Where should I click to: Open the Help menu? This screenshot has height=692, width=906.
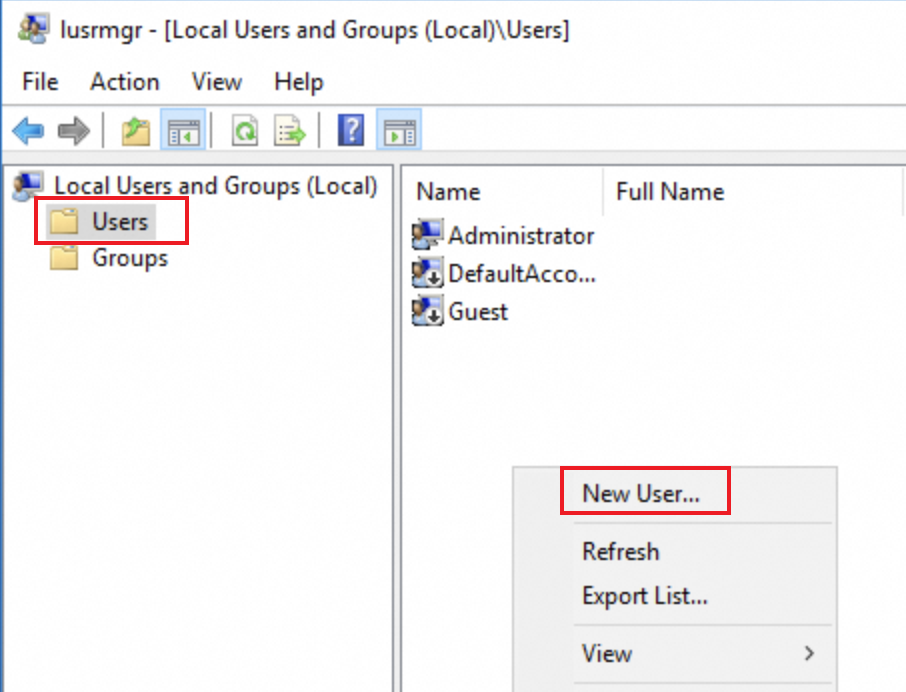[299, 81]
